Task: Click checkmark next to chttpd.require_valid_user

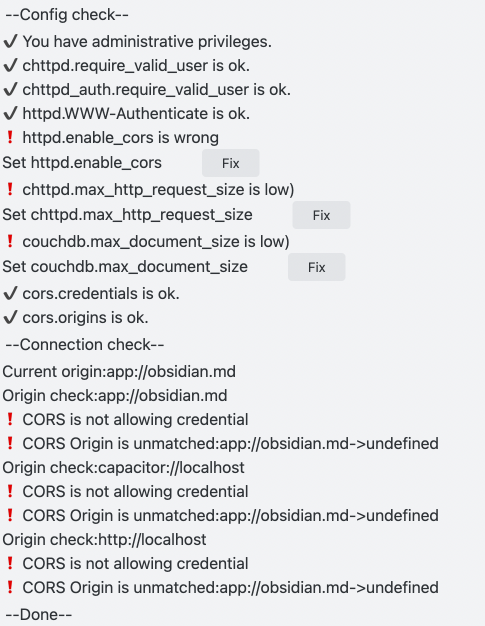Action: click(10, 65)
